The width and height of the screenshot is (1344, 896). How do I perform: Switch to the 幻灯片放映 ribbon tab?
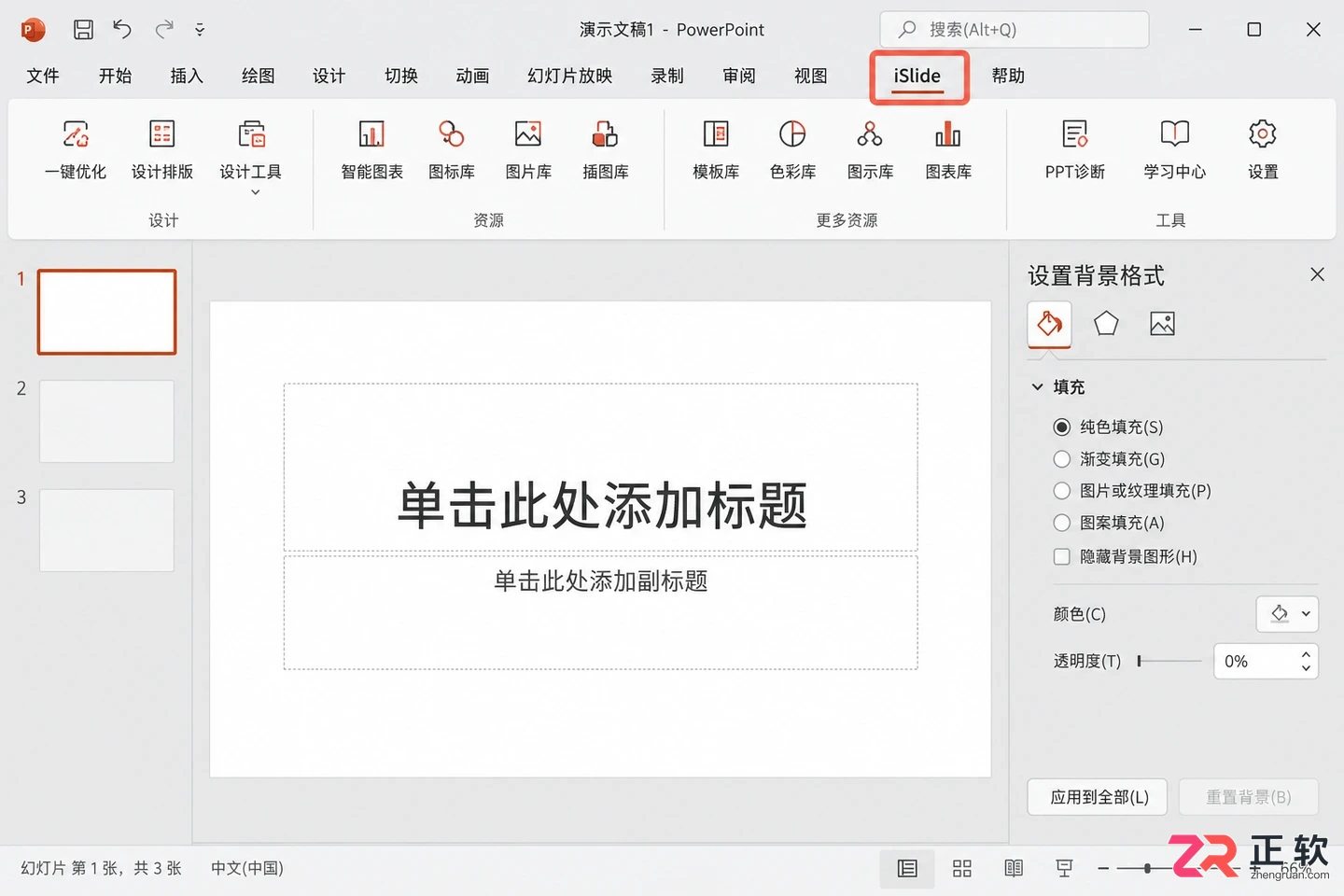coord(570,76)
